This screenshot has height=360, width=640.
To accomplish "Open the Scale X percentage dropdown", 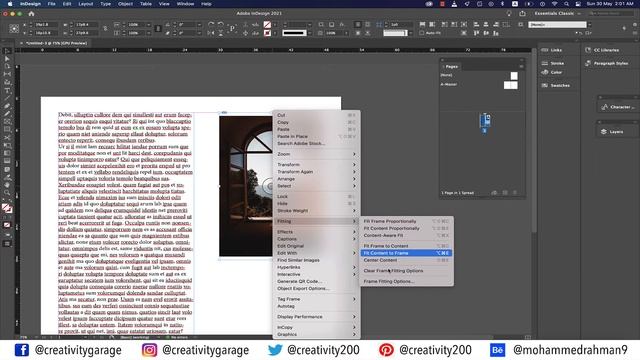I will click(x=148, y=24).
